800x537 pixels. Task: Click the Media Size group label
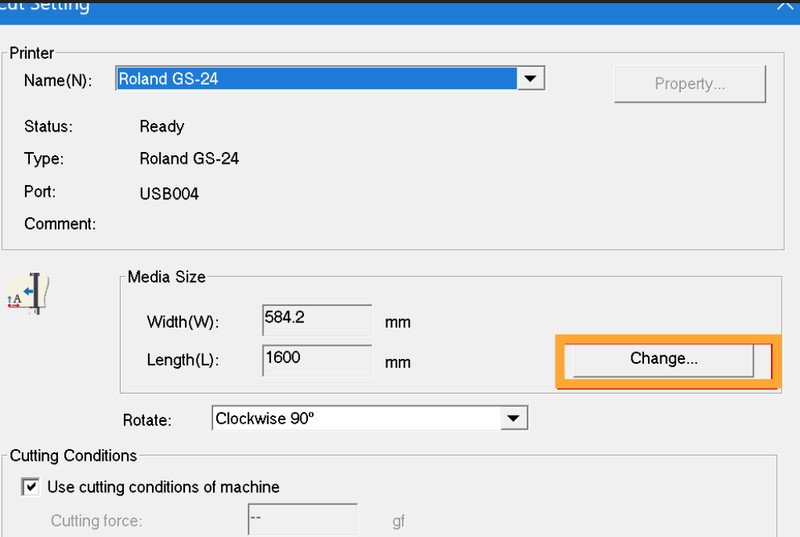(x=166, y=277)
